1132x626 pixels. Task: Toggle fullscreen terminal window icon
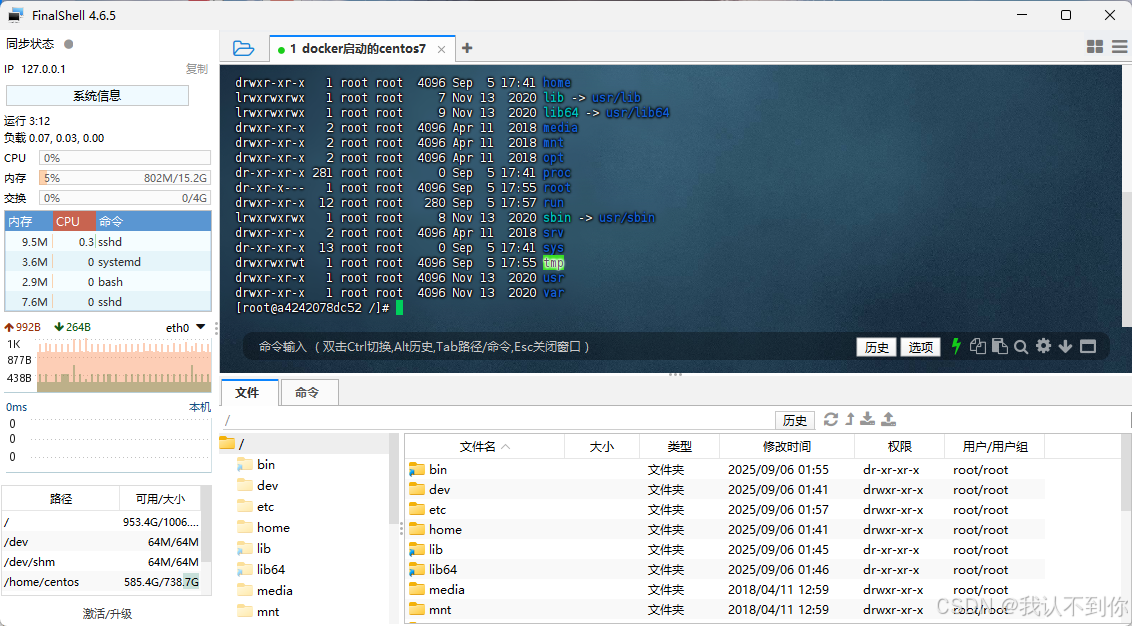pos(1088,347)
